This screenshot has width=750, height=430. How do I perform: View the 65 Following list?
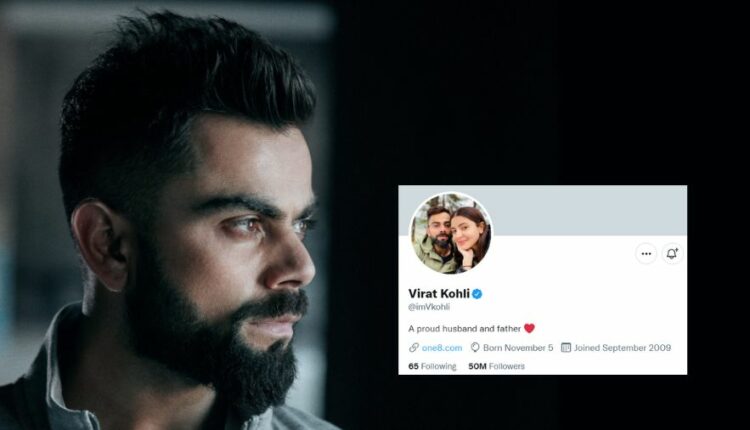pyautogui.click(x=432, y=366)
